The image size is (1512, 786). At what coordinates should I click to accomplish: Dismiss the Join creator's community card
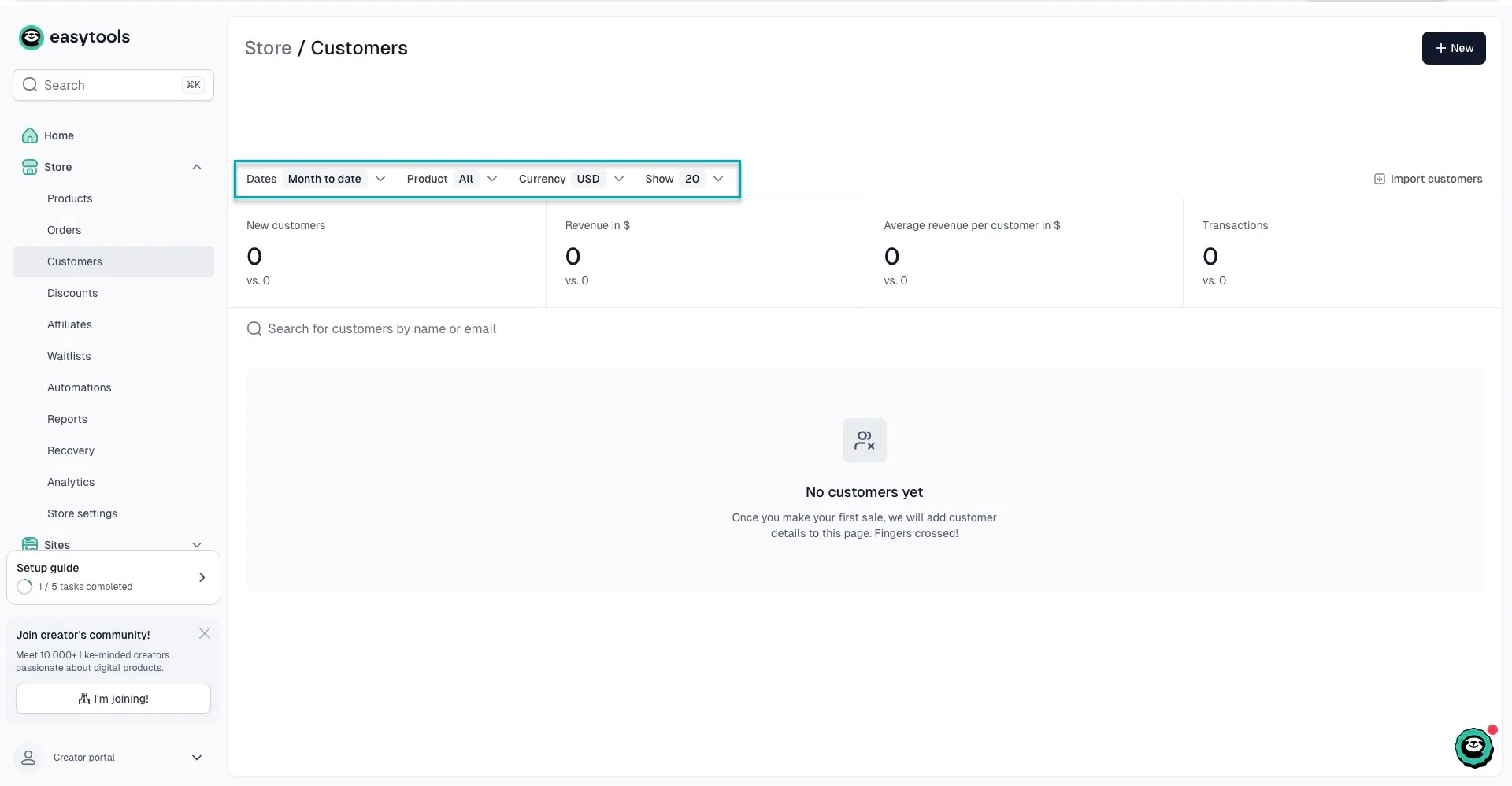point(205,633)
